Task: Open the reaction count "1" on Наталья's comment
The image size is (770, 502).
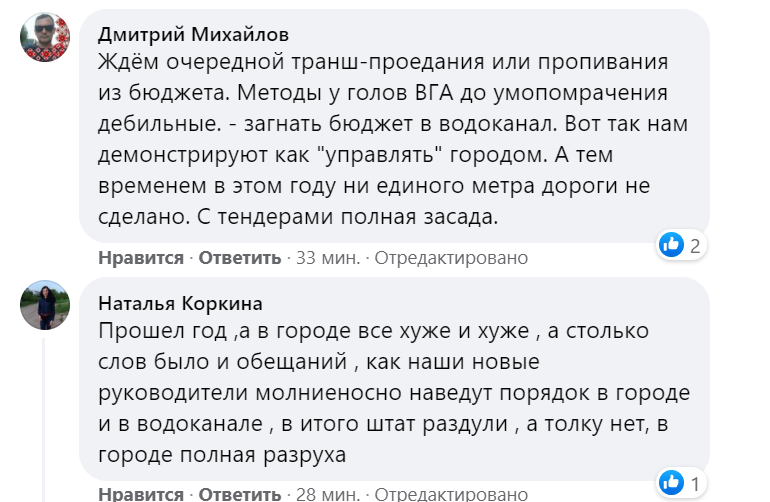Action: 695,480
